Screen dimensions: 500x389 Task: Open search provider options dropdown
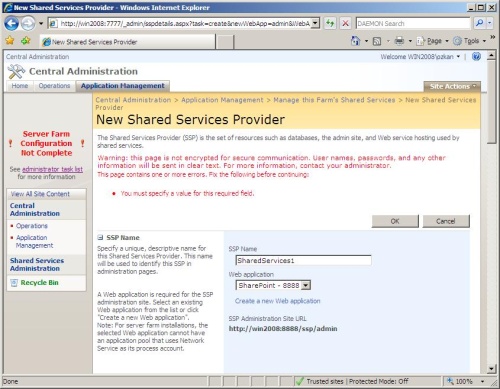tap(489, 23)
